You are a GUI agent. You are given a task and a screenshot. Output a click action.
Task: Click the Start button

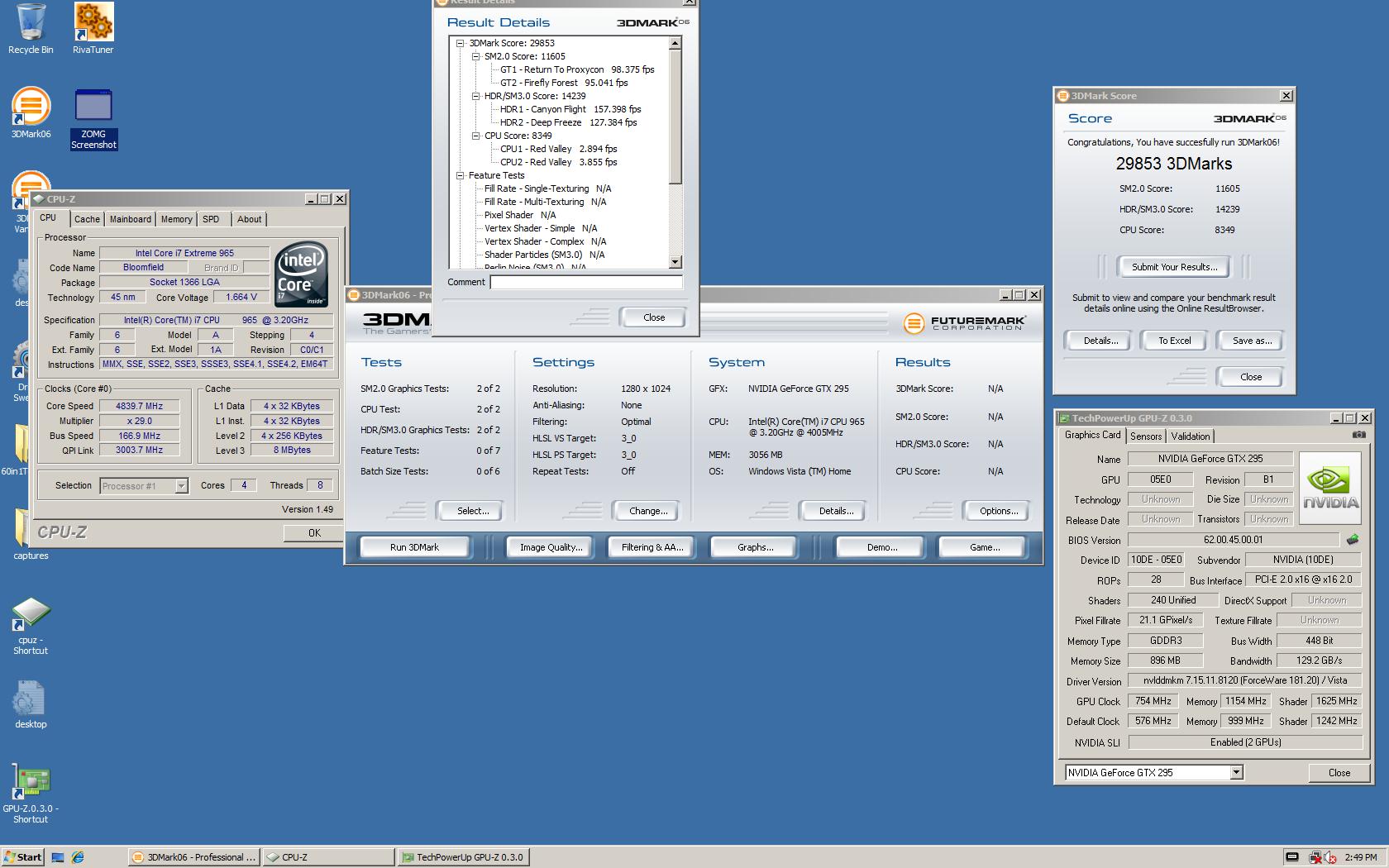(x=23, y=857)
